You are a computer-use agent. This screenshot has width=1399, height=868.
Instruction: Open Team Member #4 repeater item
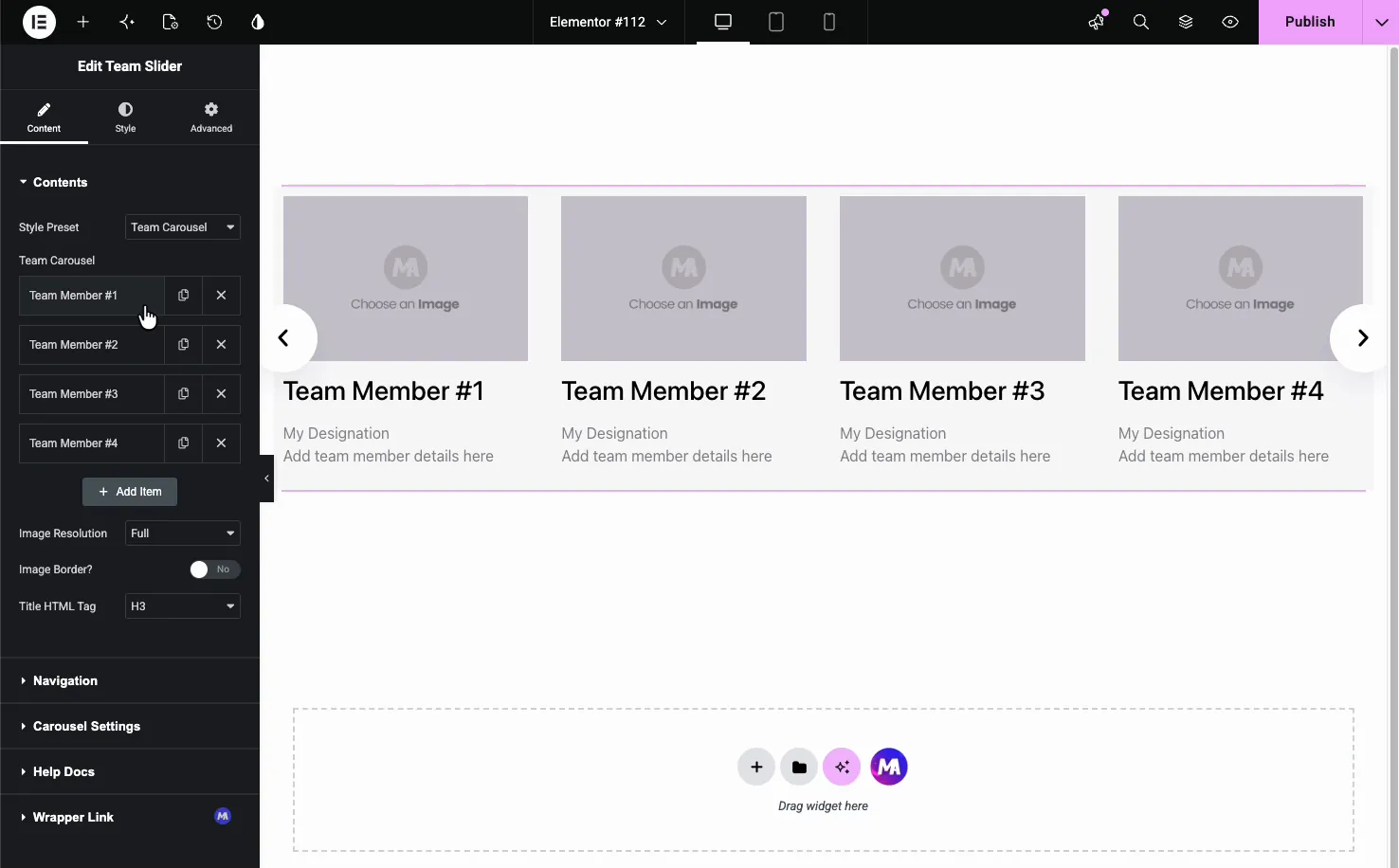(92, 443)
